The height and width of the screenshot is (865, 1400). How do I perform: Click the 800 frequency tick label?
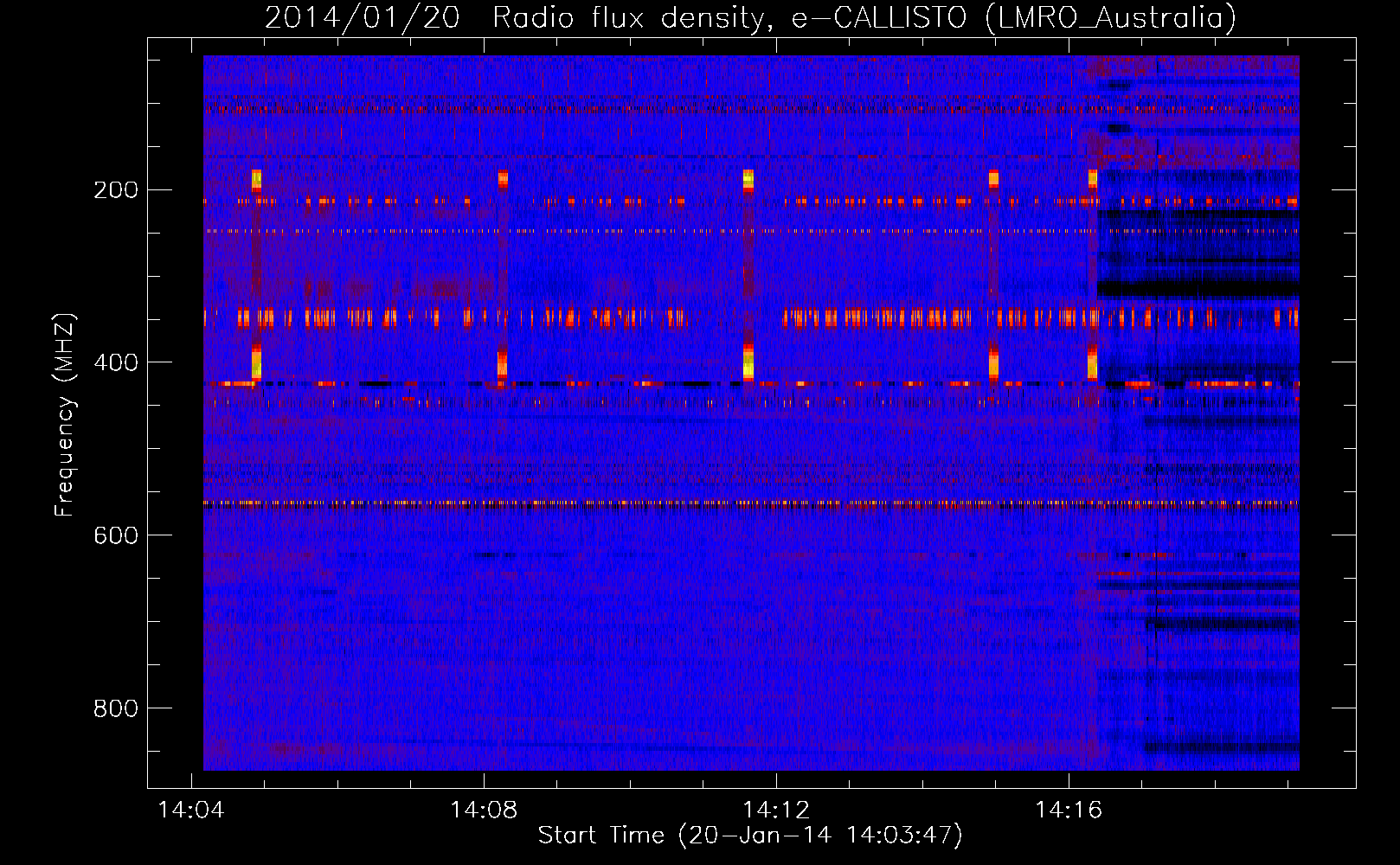(115, 708)
